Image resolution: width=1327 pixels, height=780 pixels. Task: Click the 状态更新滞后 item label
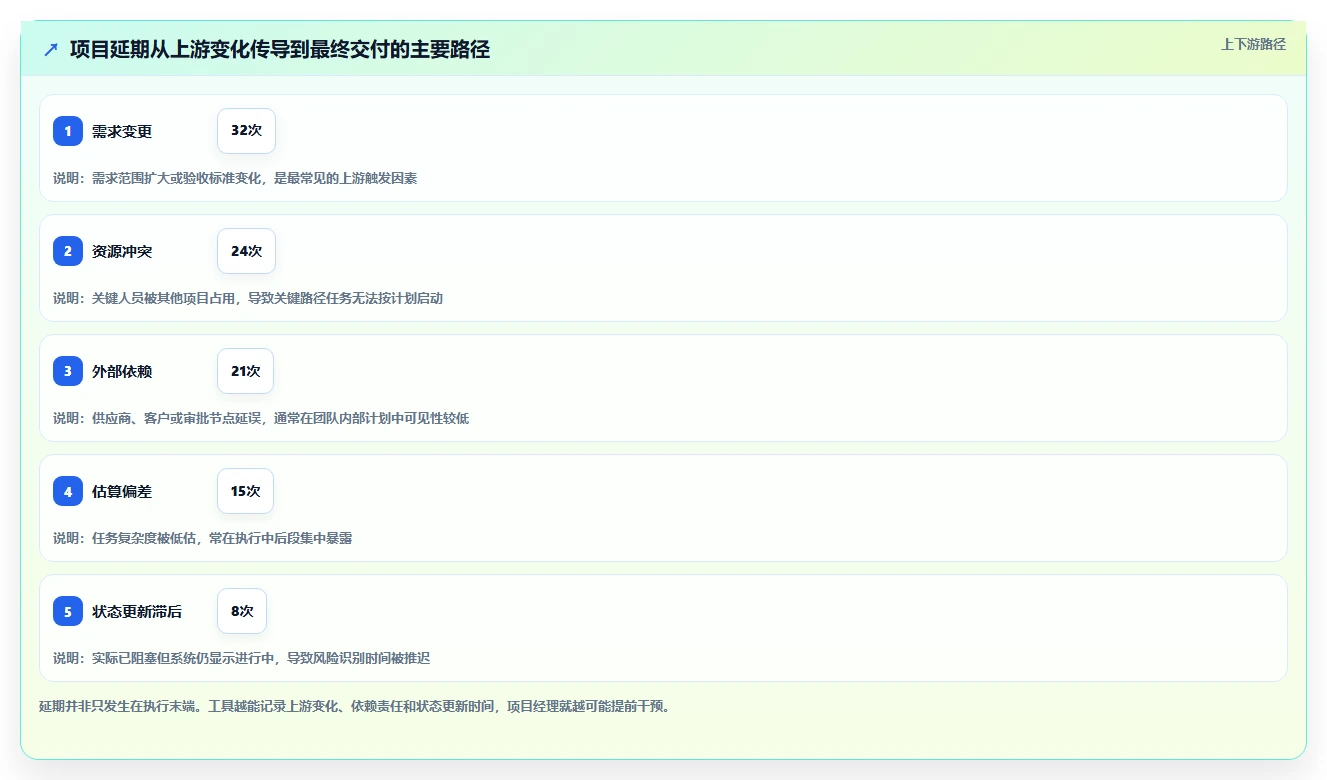(x=137, y=611)
